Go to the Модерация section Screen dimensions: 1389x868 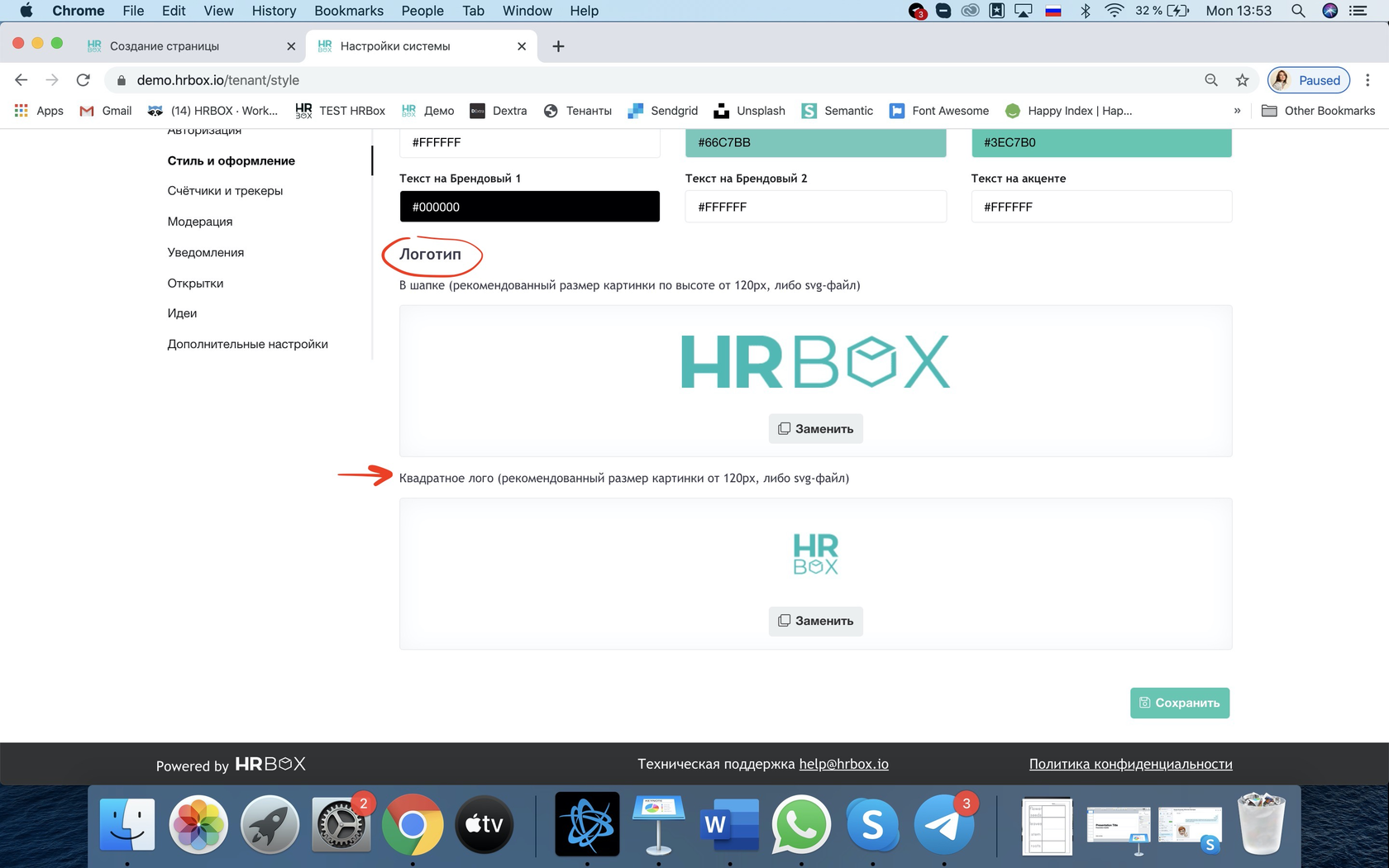point(199,222)
